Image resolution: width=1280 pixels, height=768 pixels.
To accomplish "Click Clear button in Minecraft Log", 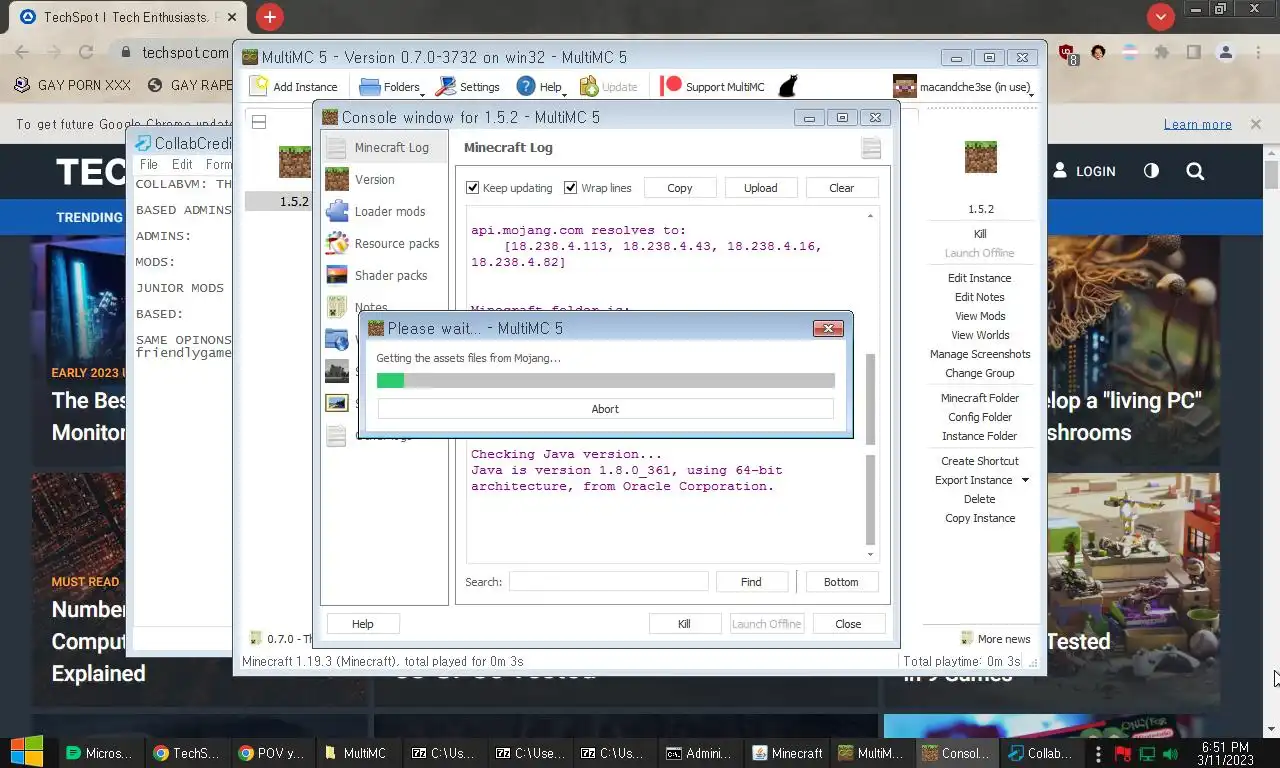I will [842, 187].
